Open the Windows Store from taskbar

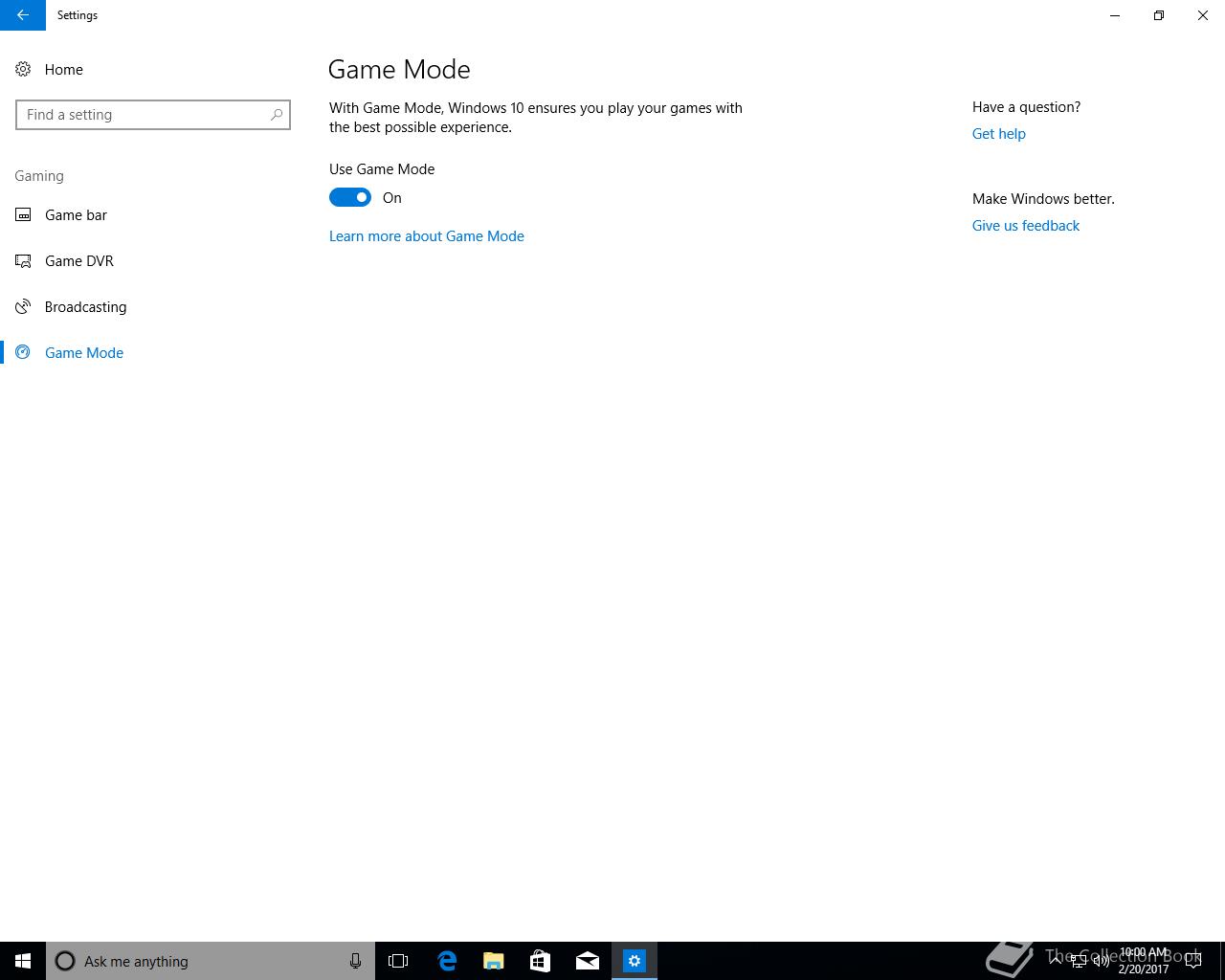[540, 961]
